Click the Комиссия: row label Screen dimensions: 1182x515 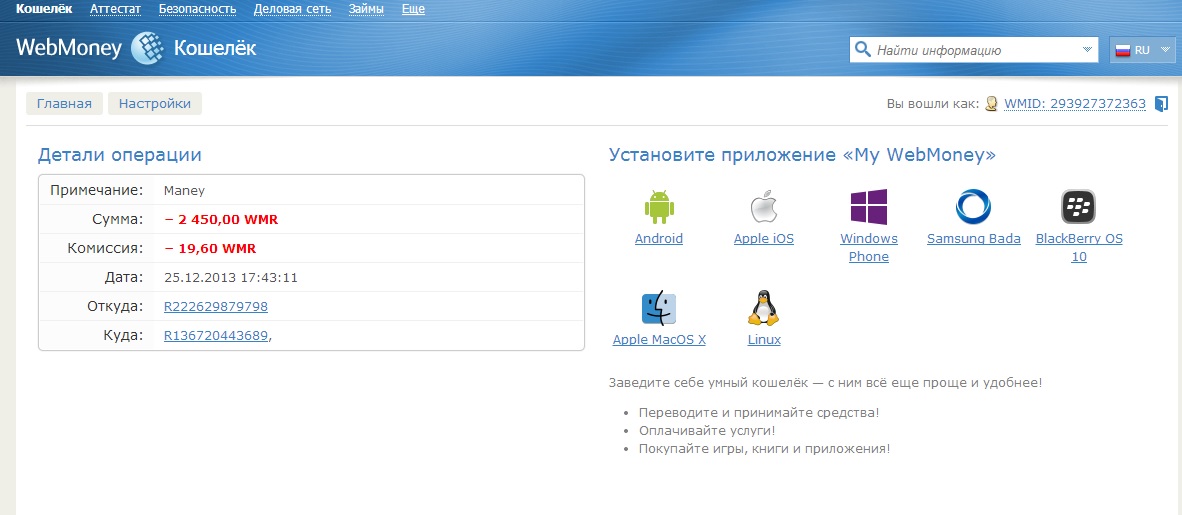(x=106, y=248)
